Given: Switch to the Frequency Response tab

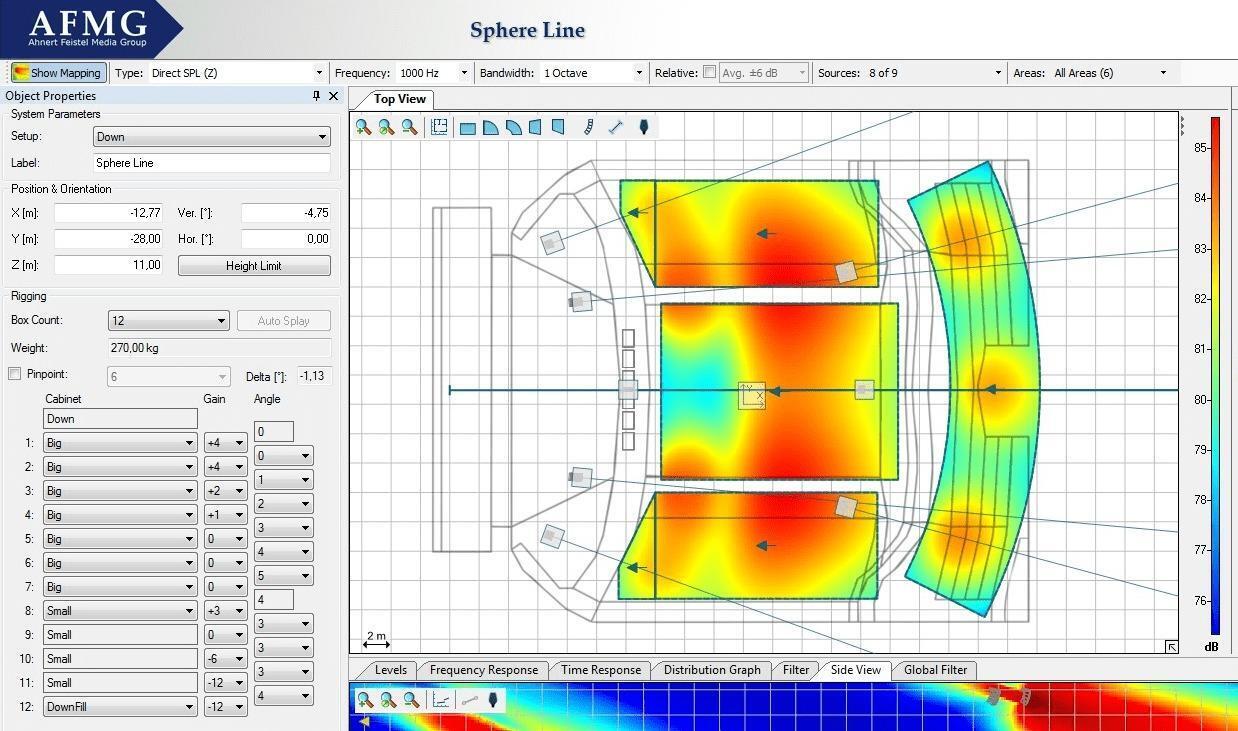Looking at the screenshot, I should point(483,670).
